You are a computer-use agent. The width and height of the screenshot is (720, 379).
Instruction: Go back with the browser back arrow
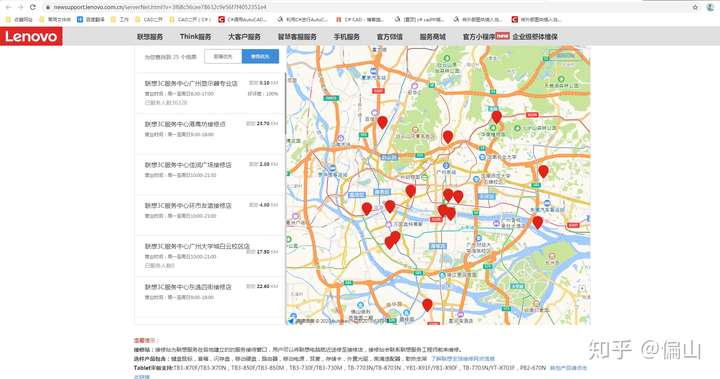coord(8,7)
